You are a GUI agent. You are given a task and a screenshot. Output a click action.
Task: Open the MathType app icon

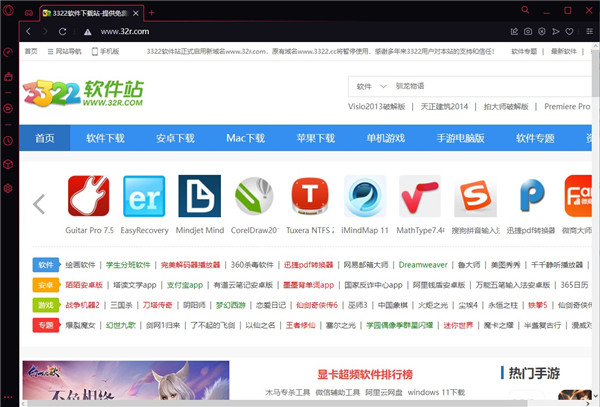[x=420, y=196]
